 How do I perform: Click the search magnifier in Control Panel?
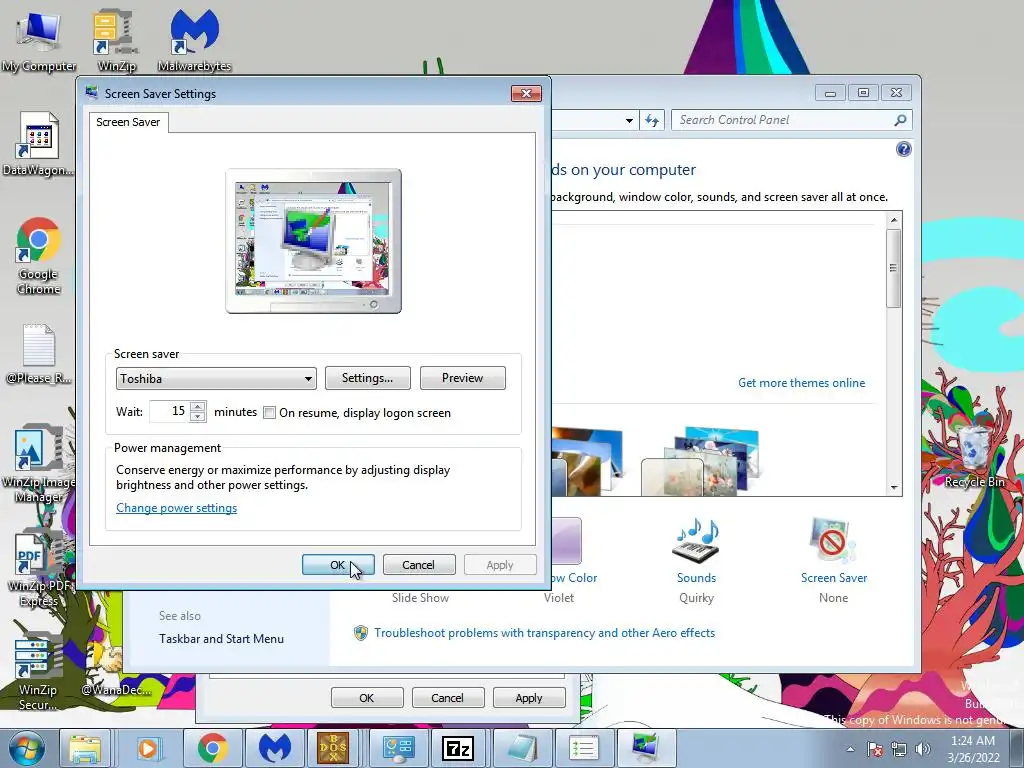(900, 120)
